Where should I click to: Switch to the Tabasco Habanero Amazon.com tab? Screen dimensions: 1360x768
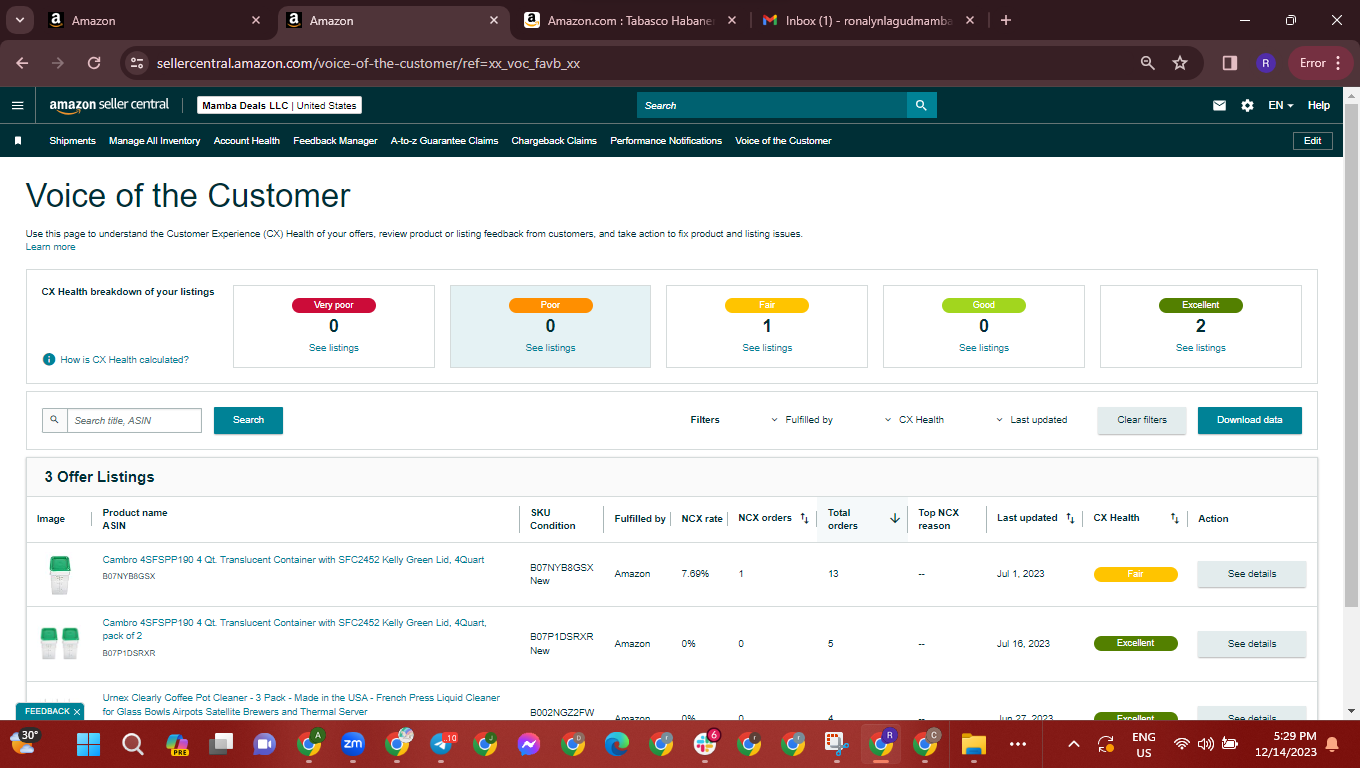[x=632, y=20]
